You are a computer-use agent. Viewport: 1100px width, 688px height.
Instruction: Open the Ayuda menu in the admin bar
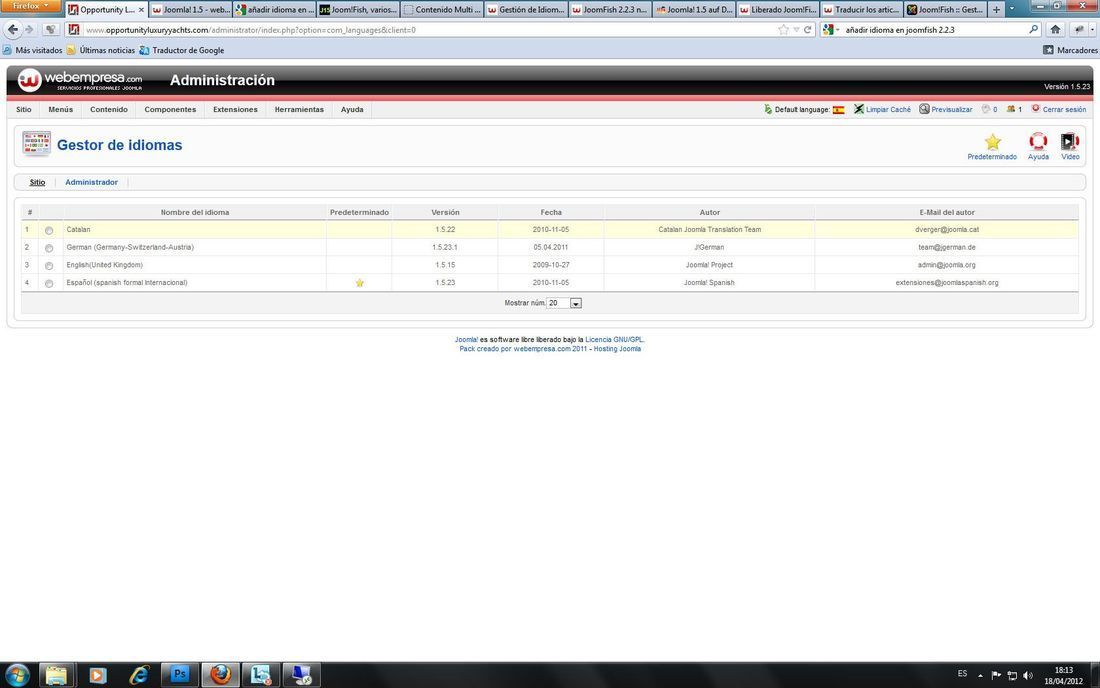352,109
